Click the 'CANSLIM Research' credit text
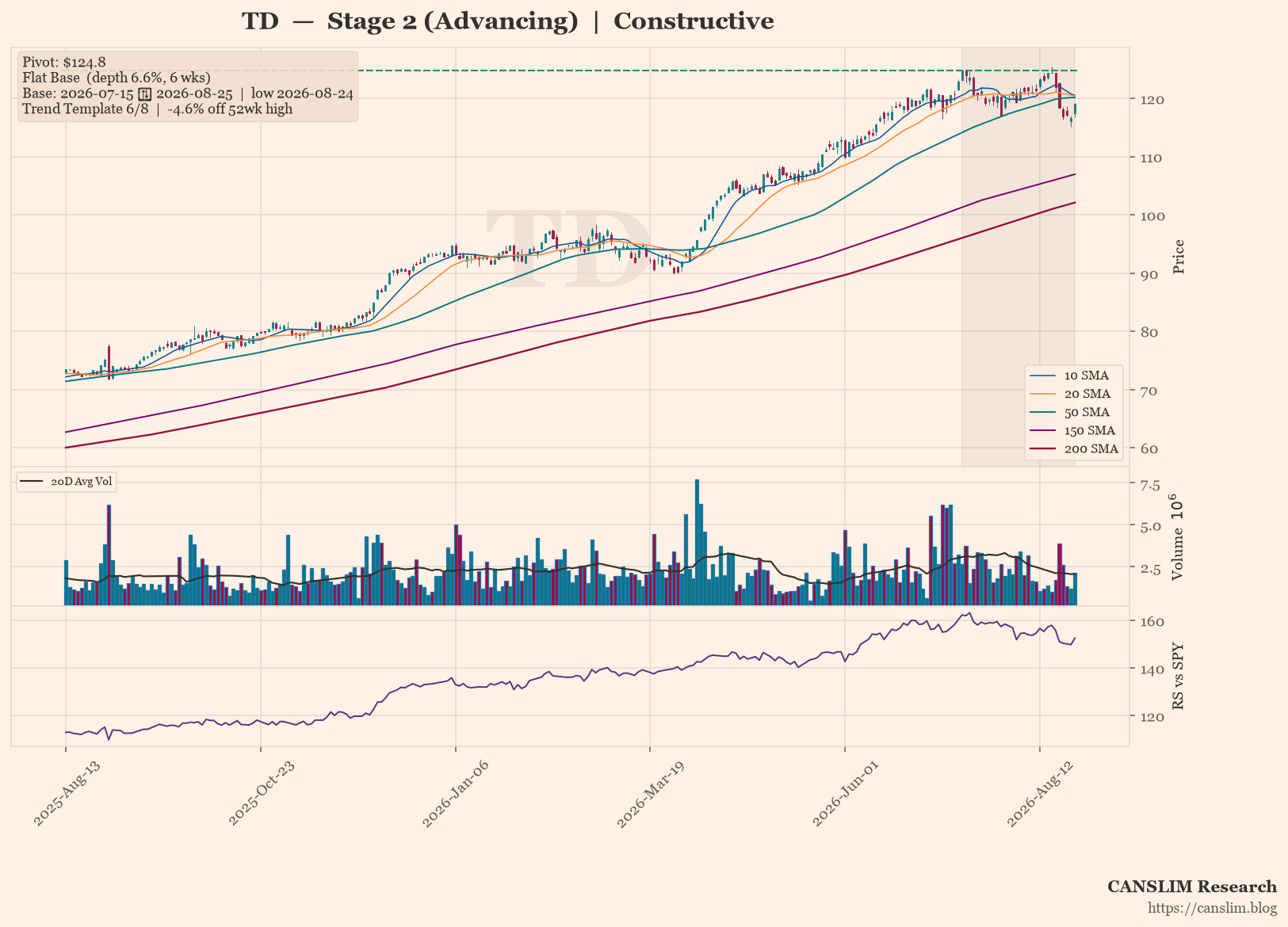 pyautogui.click(x=1192, y=887)
